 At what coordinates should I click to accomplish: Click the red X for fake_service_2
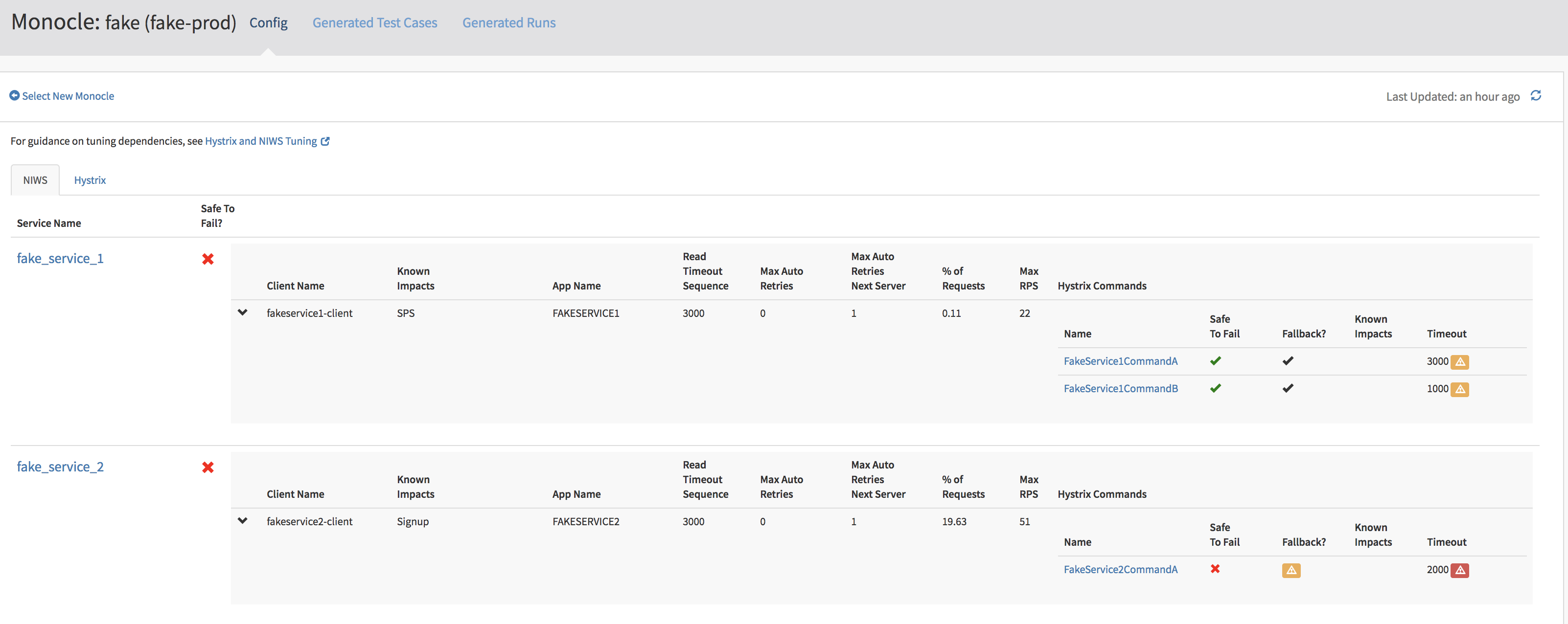(208, 467)
